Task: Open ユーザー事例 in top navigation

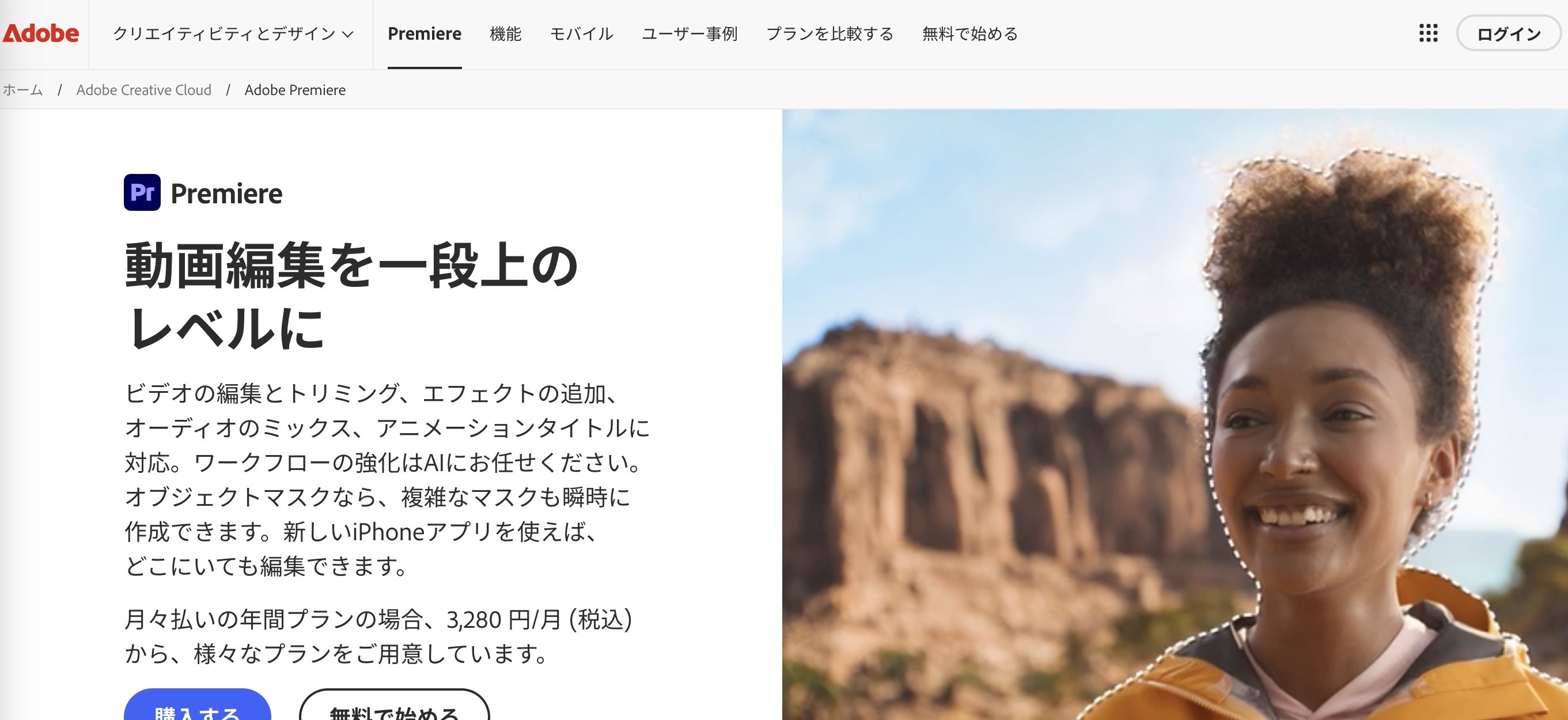Action: coord(690,34)
